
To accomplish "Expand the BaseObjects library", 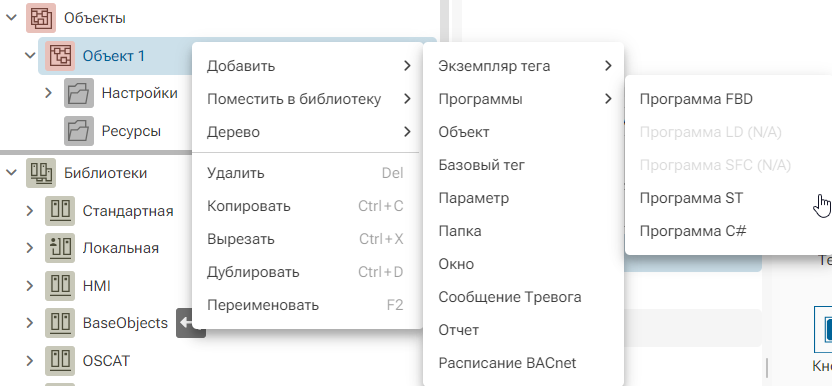I will [30, 323].
